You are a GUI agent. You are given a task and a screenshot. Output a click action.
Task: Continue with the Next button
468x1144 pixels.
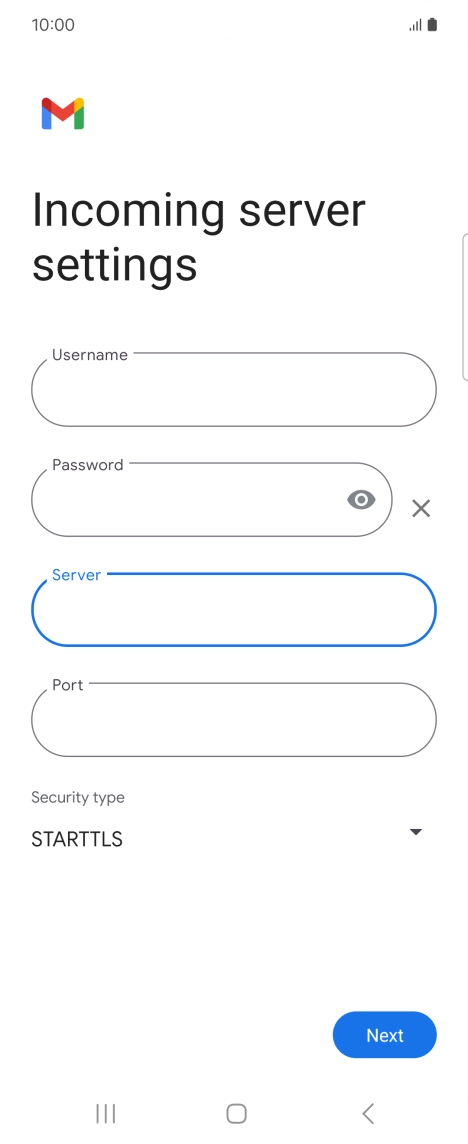click(385, 1035)
